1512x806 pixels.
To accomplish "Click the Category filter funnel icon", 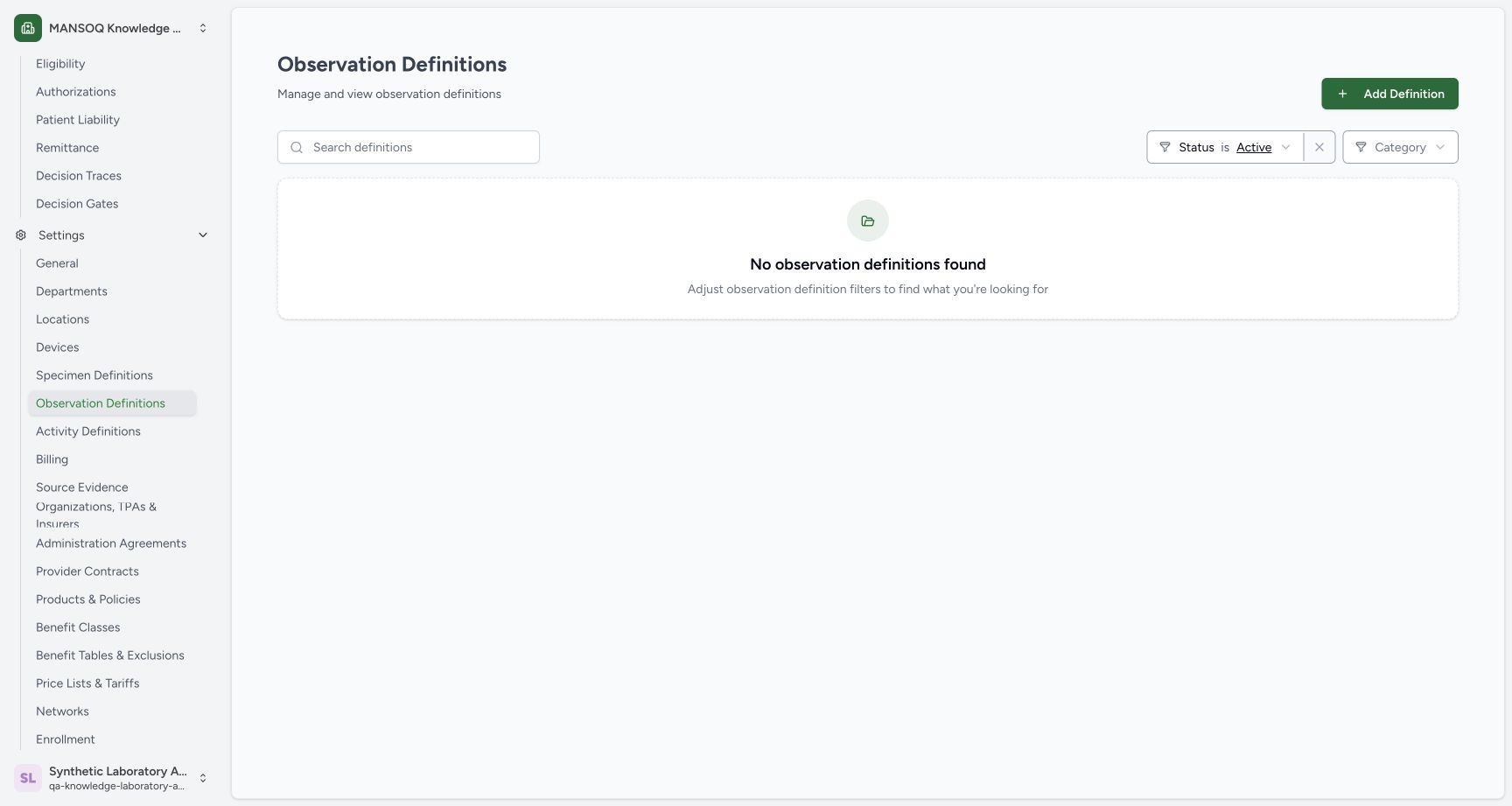I will [x=1361, y=147].
